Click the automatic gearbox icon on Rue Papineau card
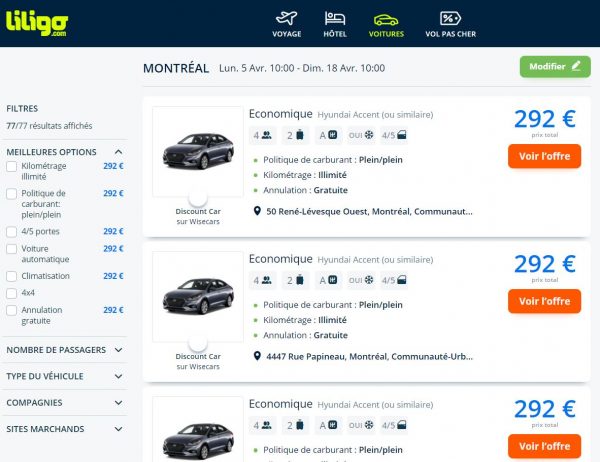This screenshot has width=600, height=462. [328, 280]
